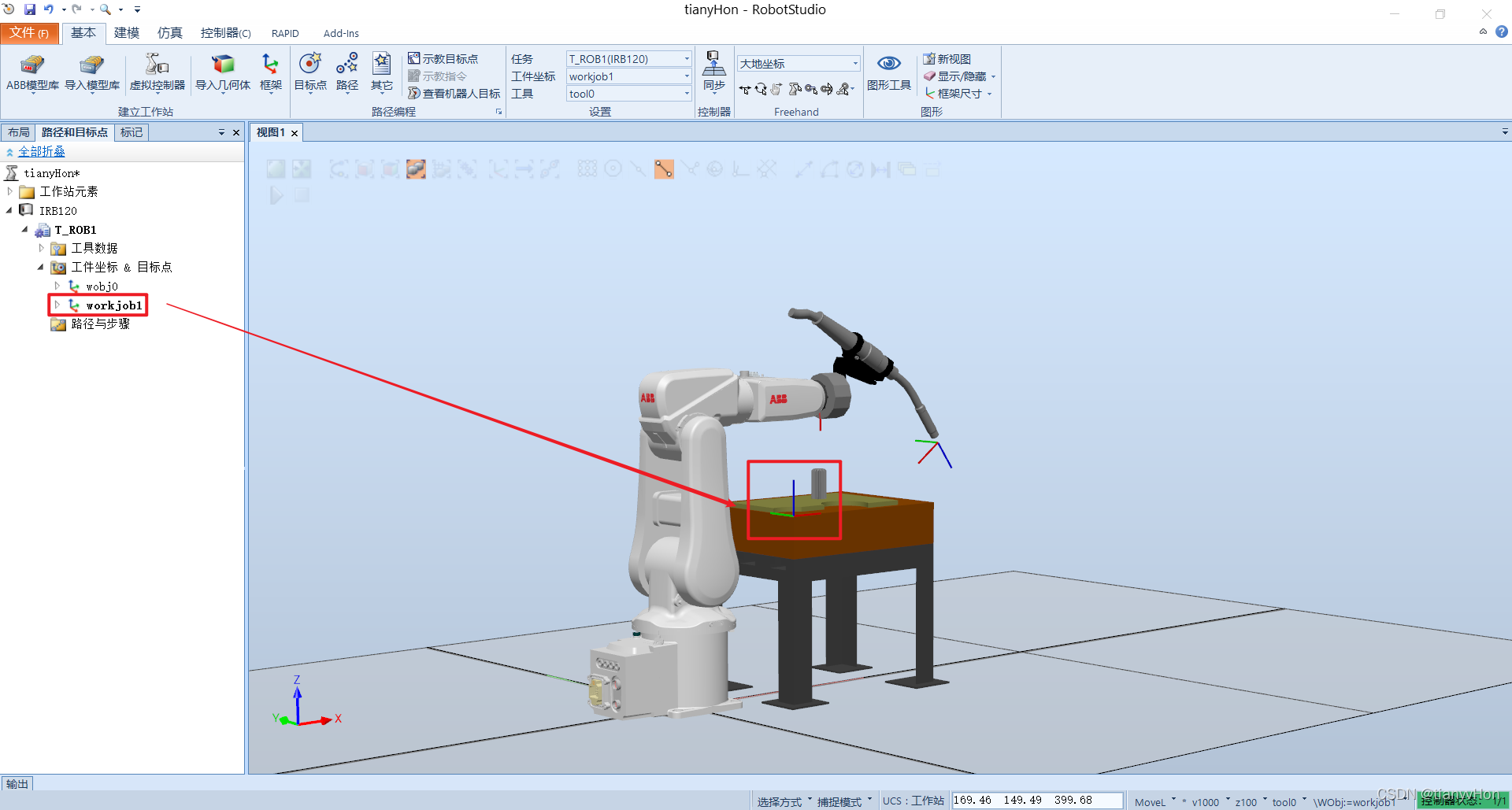This screenshot has height=810, width=1512.
Task: Open Selection Mode (选择方式) in status bar
Action: (x=784, y=801)
